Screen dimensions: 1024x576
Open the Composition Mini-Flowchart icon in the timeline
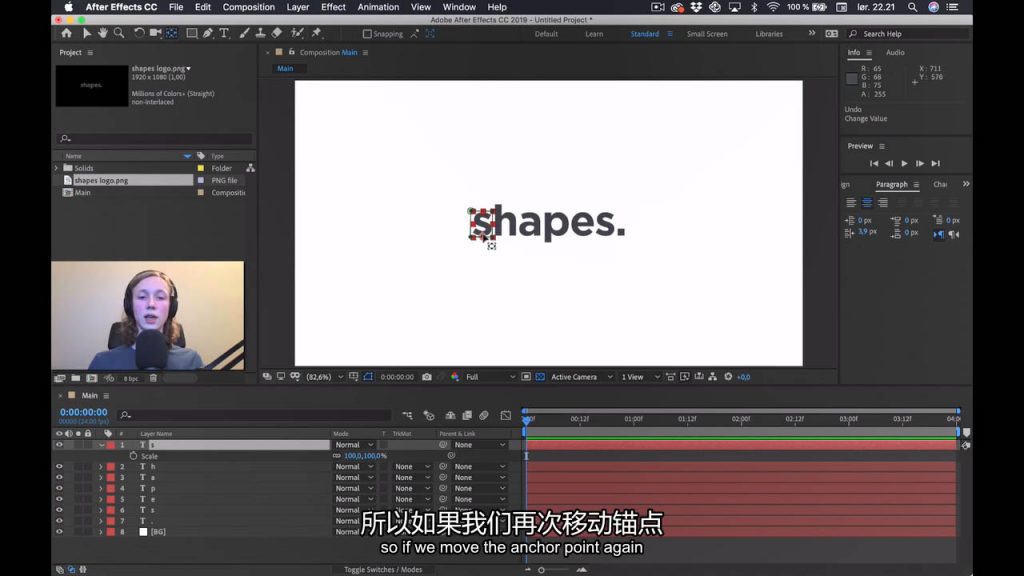[408, 415]
